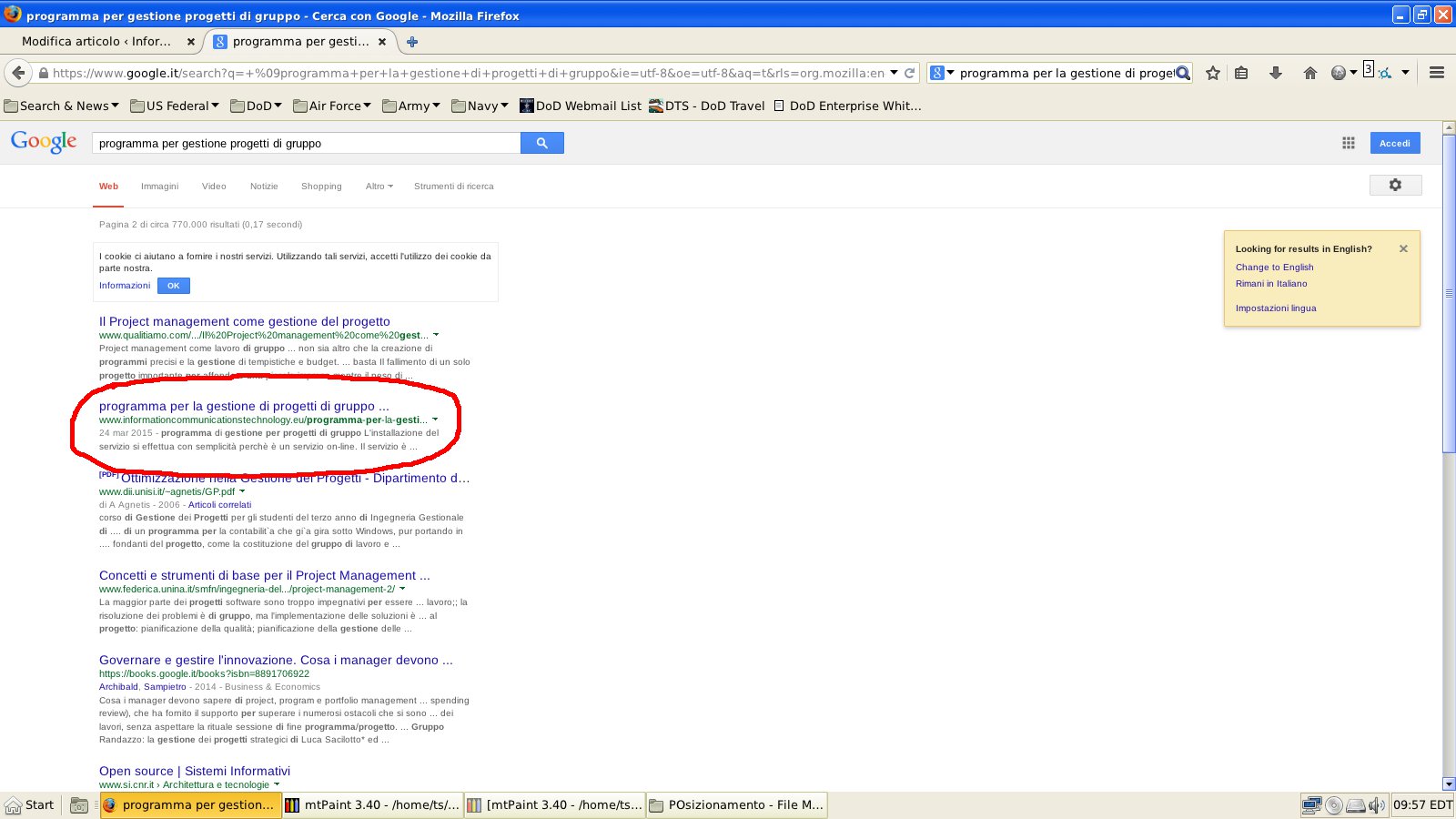Expand the Army bookmark folder

pos(411,106)
